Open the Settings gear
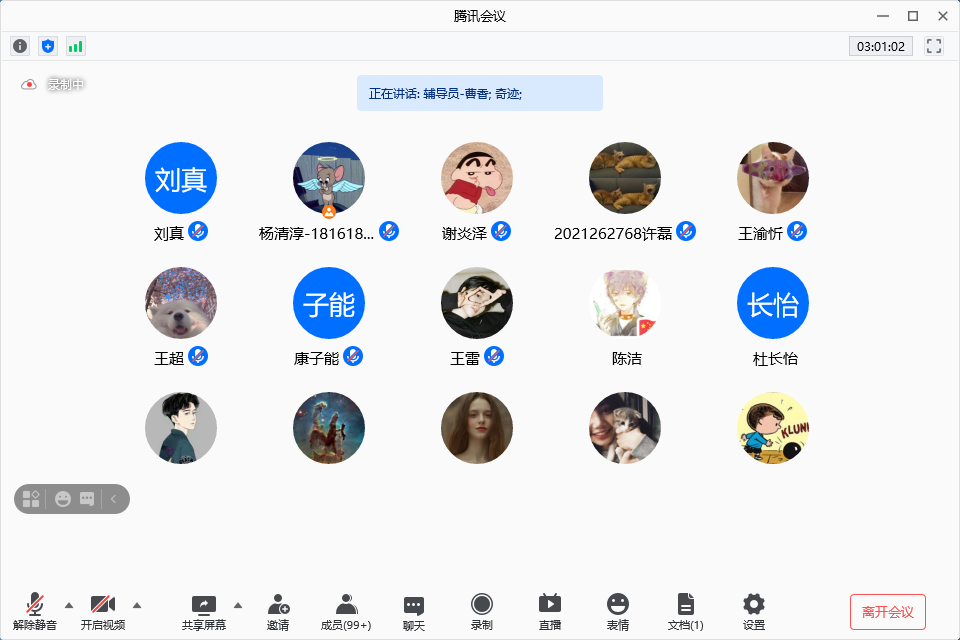 coord(754,611)
